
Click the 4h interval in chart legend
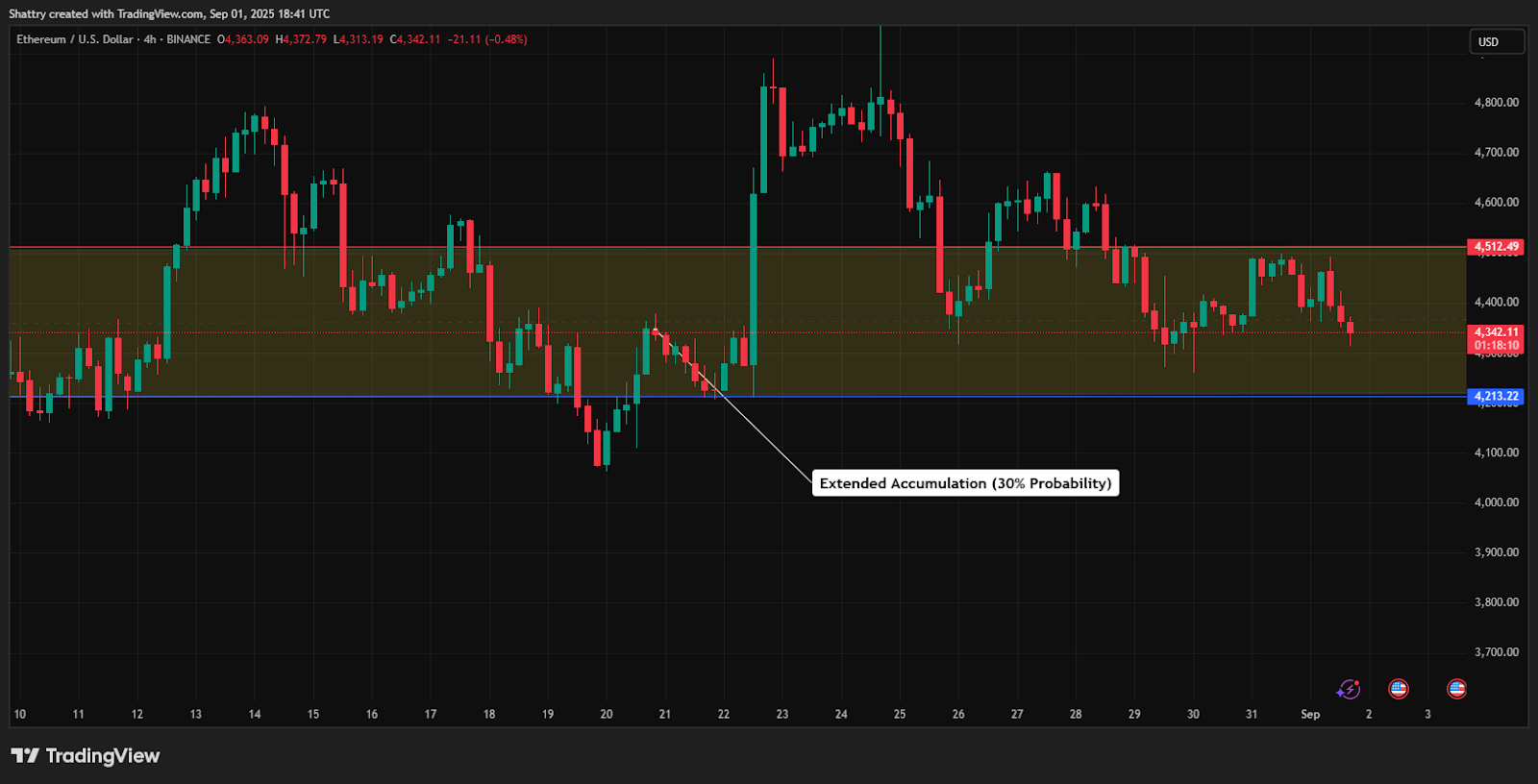150,39
